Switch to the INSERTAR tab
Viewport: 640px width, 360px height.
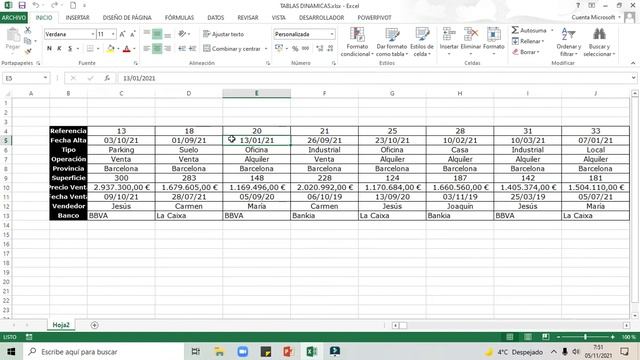78,18
